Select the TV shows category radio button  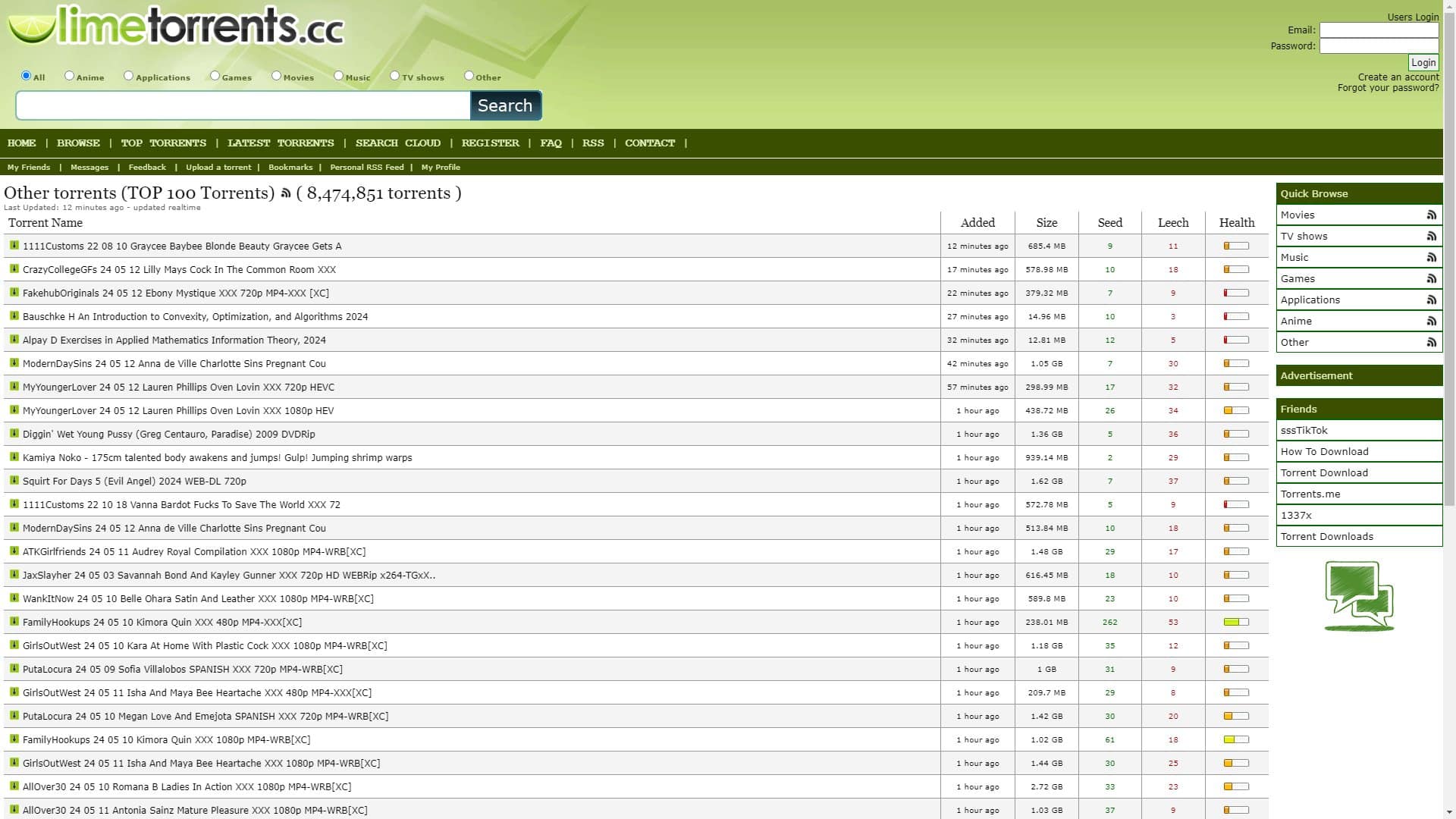pos(394,76)
